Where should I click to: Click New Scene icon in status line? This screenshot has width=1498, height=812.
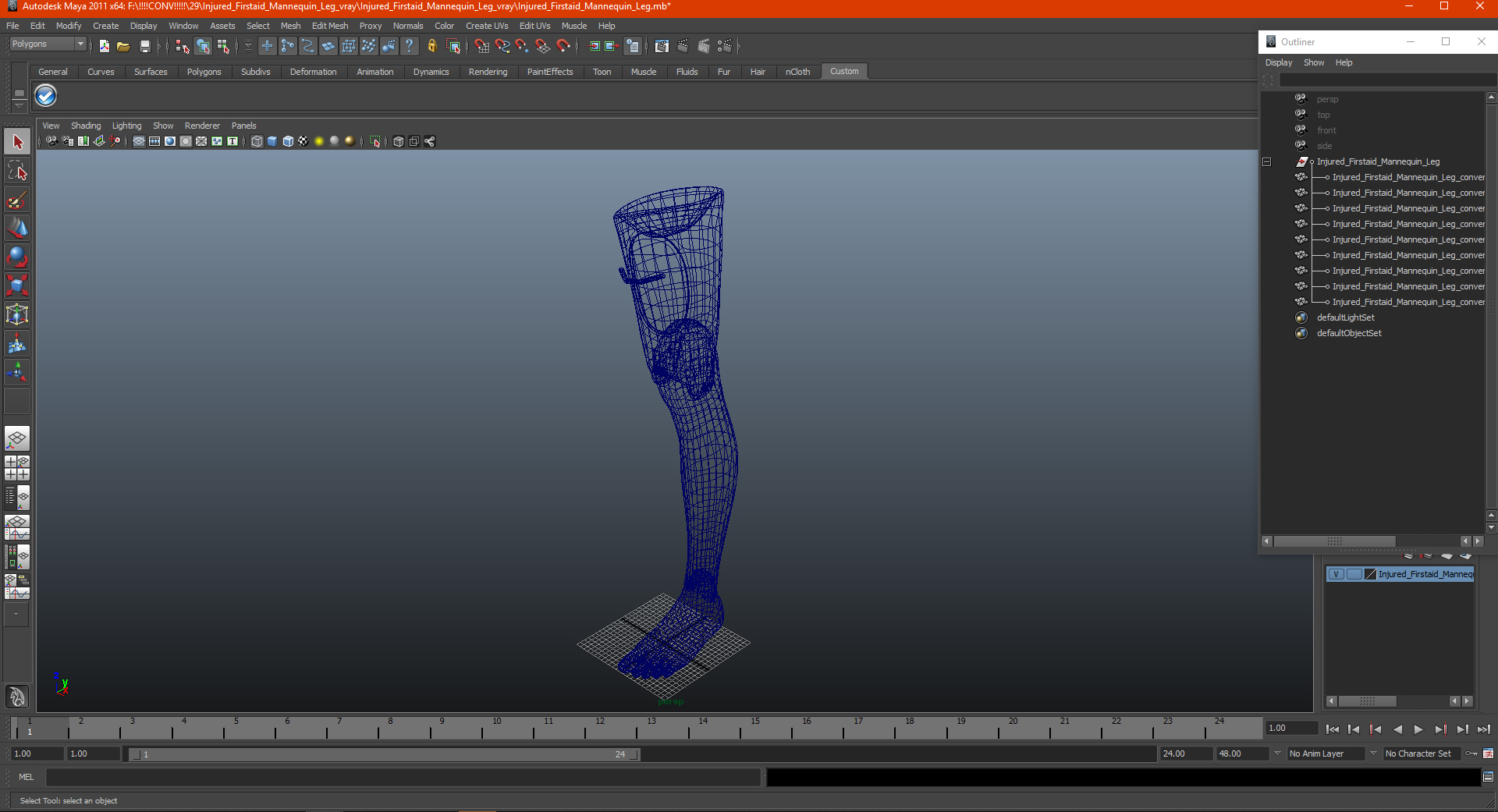coord(104,47)
